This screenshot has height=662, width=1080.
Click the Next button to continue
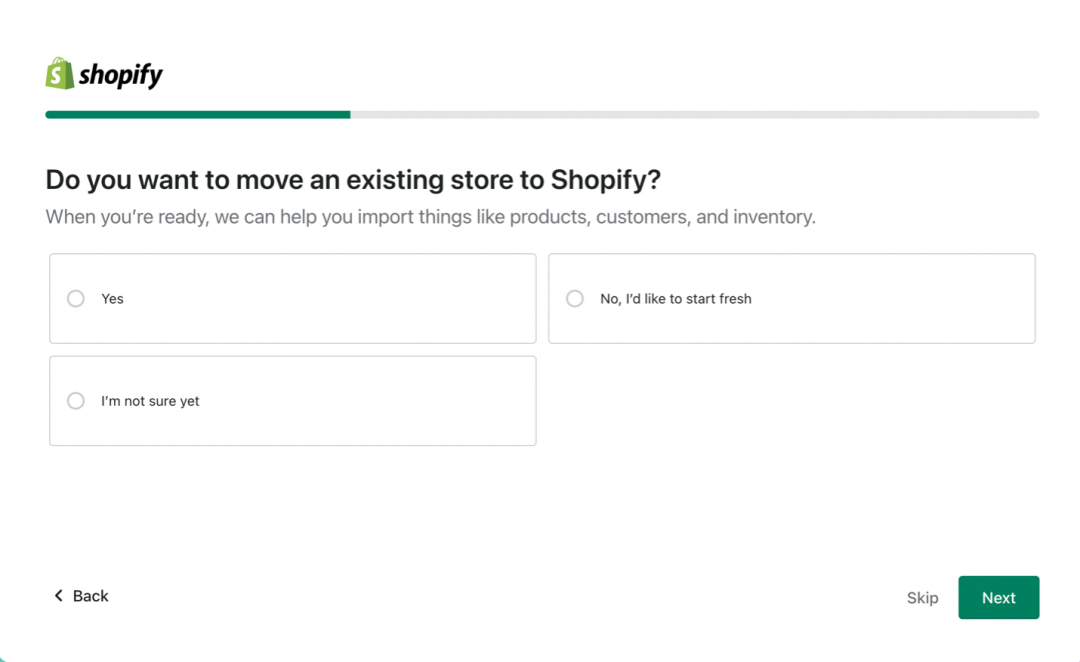tap(998, 597)
